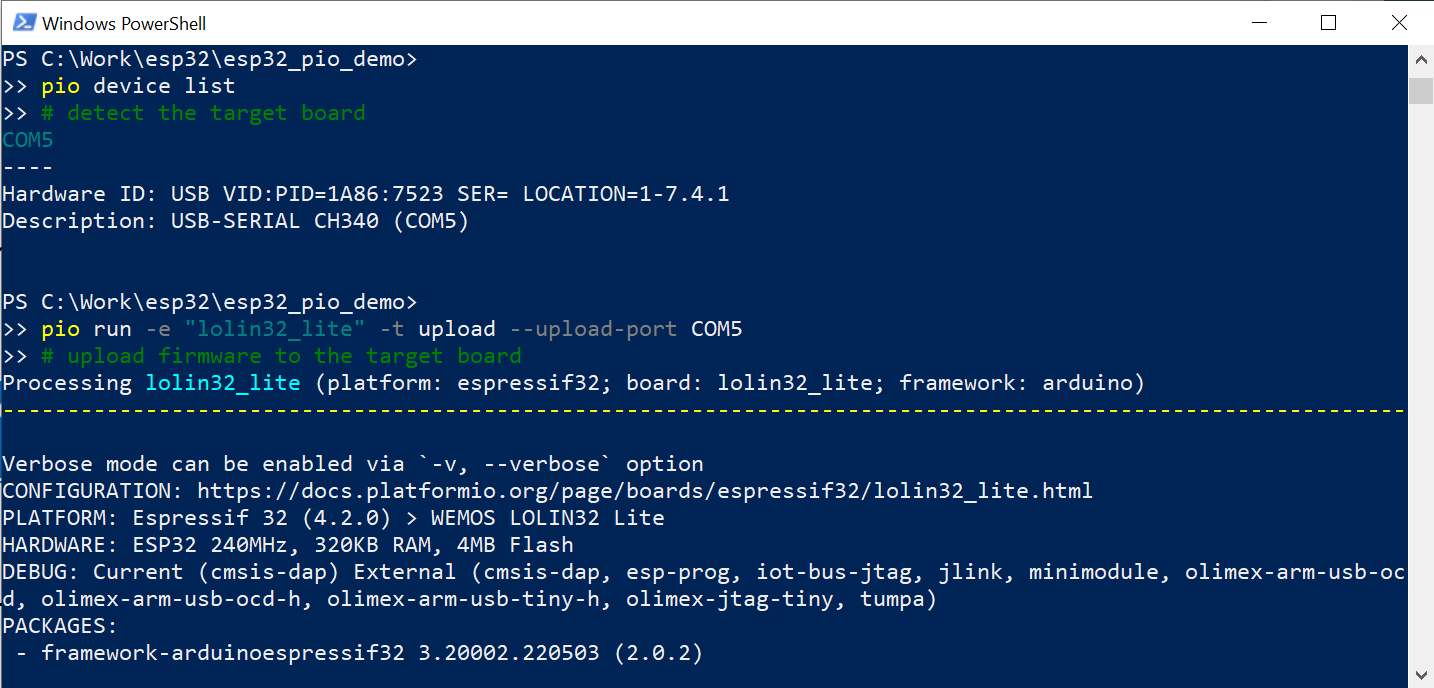Minimize the PowerShell window
The image size is (1434, 688).
pos(1258,22)
